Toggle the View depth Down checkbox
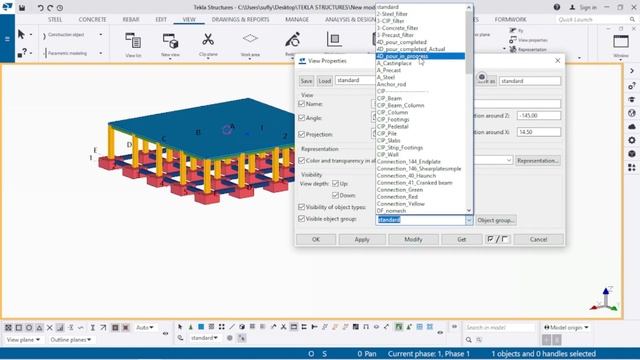This screenshot has width=640, height=360. 336,195
